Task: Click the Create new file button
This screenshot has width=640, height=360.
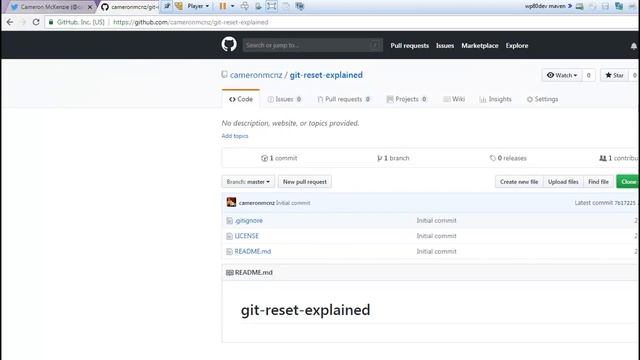Action: coord(519,182)
